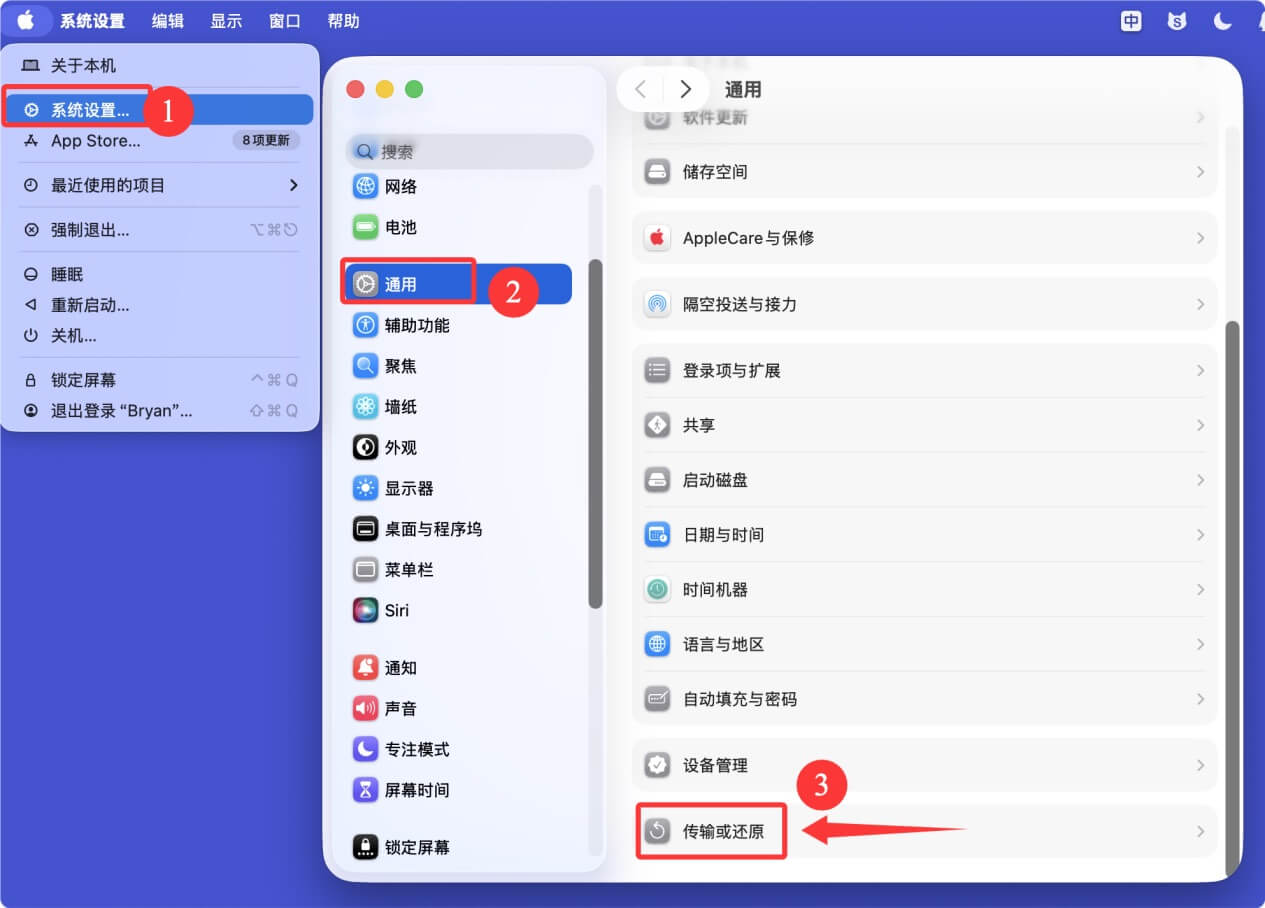Image resolution: width=1265 pixels, height=908 pixels.
Task: Select the 隔空投送与接力 AirDrop icon
Action: pyautogui.click(x=657, y=304)
